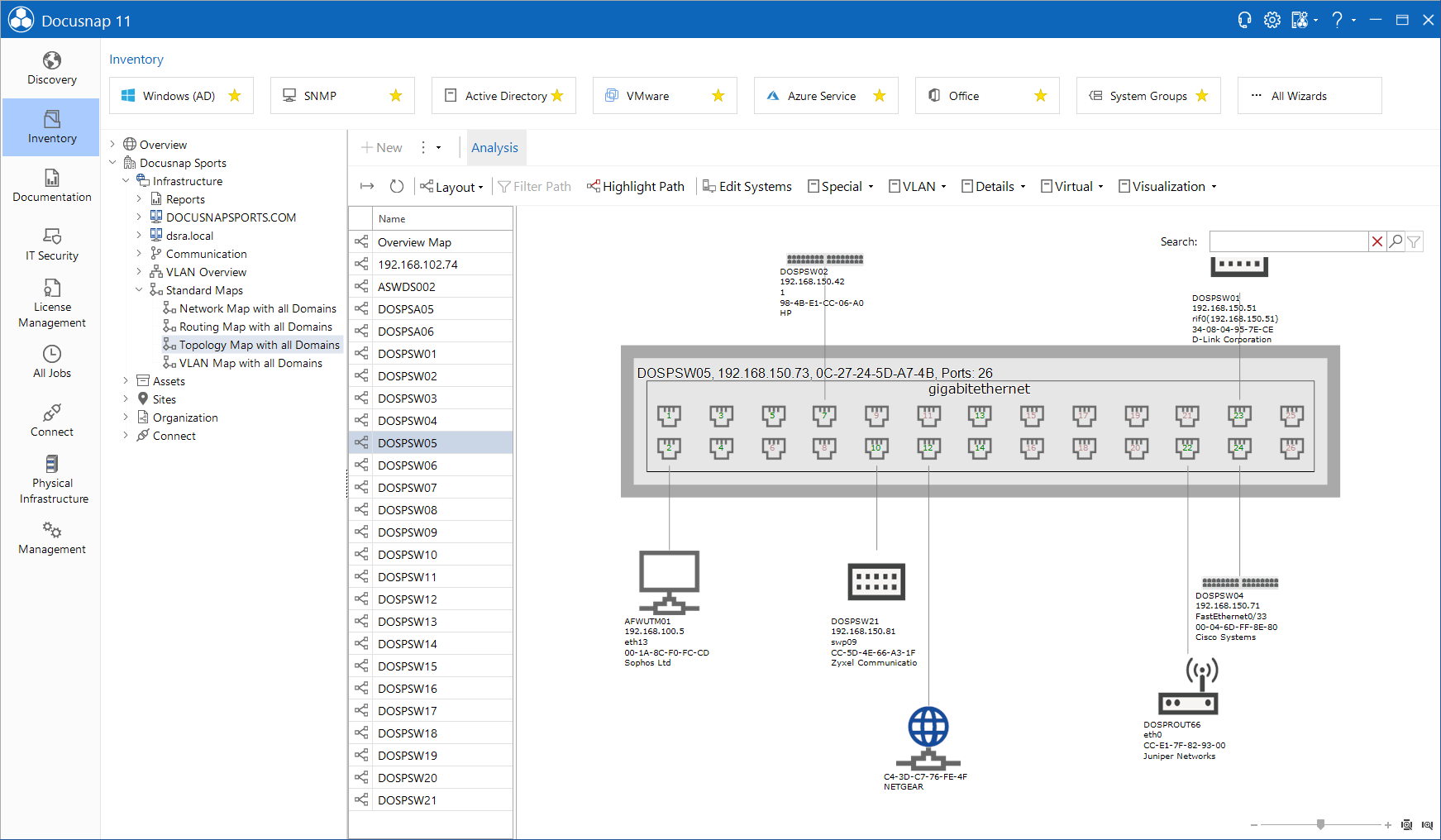Open the help question mark menu

[1338, 20]
